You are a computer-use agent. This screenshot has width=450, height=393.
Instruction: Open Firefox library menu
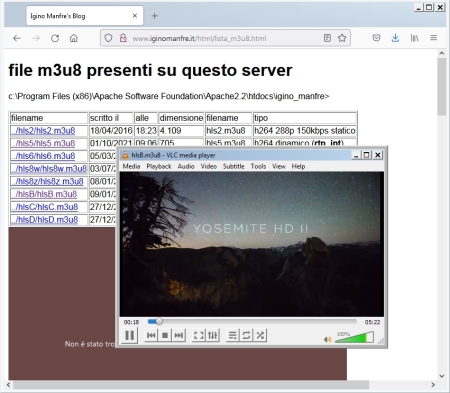coord(414,38)
